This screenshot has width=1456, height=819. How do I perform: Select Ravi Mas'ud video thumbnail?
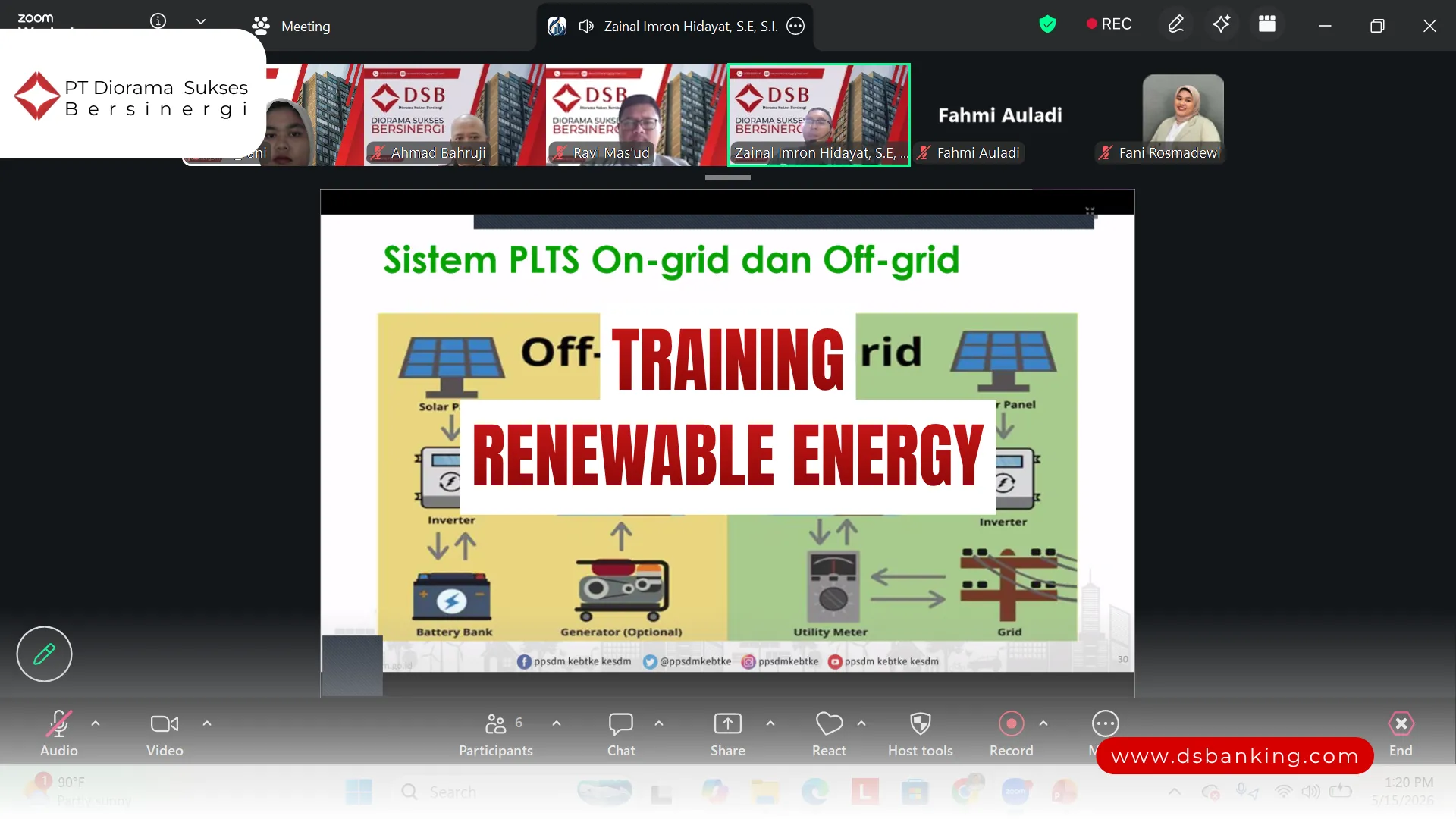click(636, 115)
